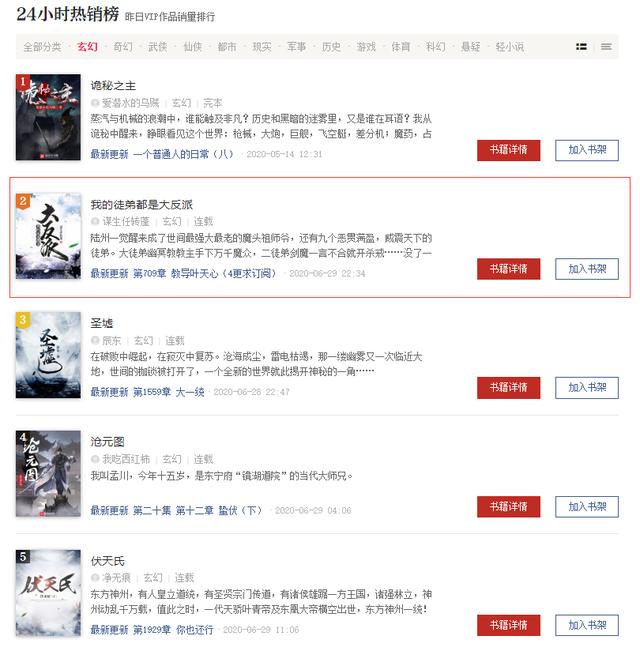Select the 轻小说 category tab
Screen dimensions: 640x651
[509, 46]
